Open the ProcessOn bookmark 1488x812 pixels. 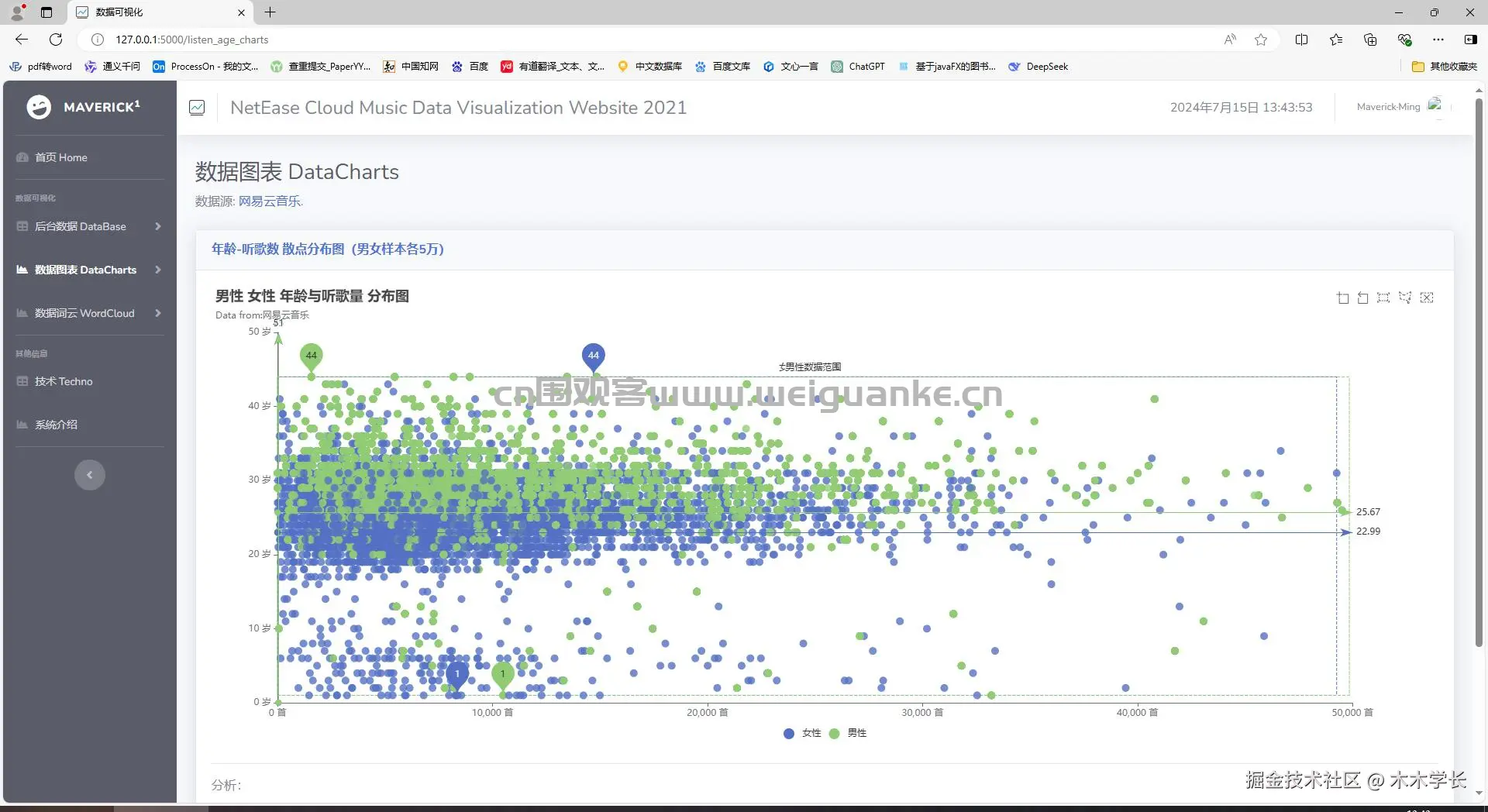pos(205,67)
